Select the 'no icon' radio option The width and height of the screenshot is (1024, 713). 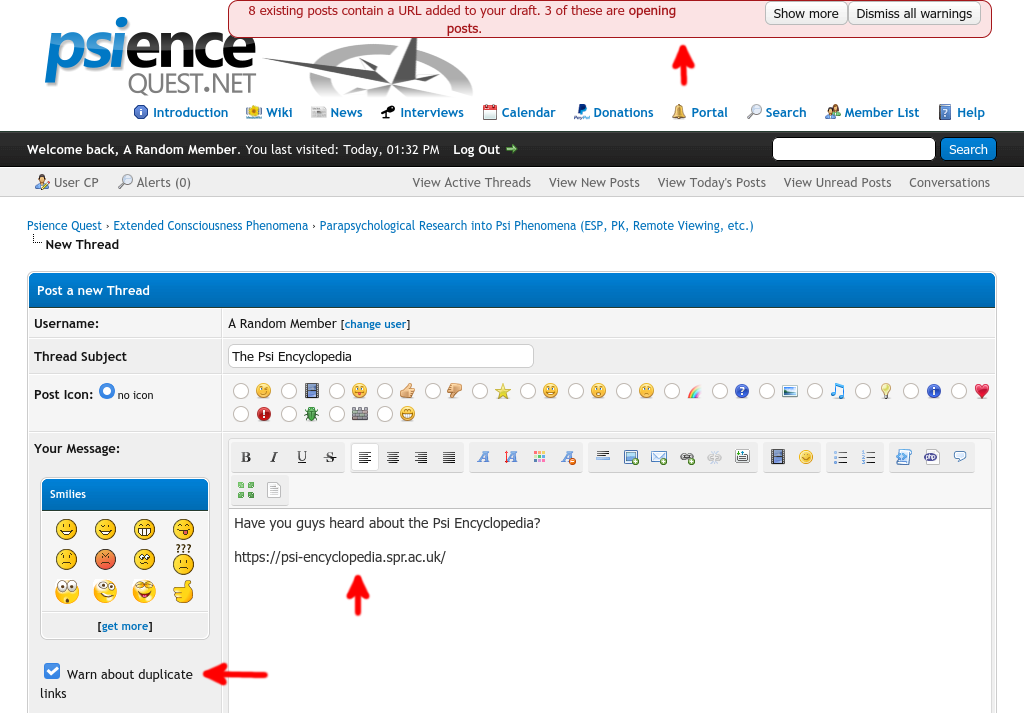point(106,392)
